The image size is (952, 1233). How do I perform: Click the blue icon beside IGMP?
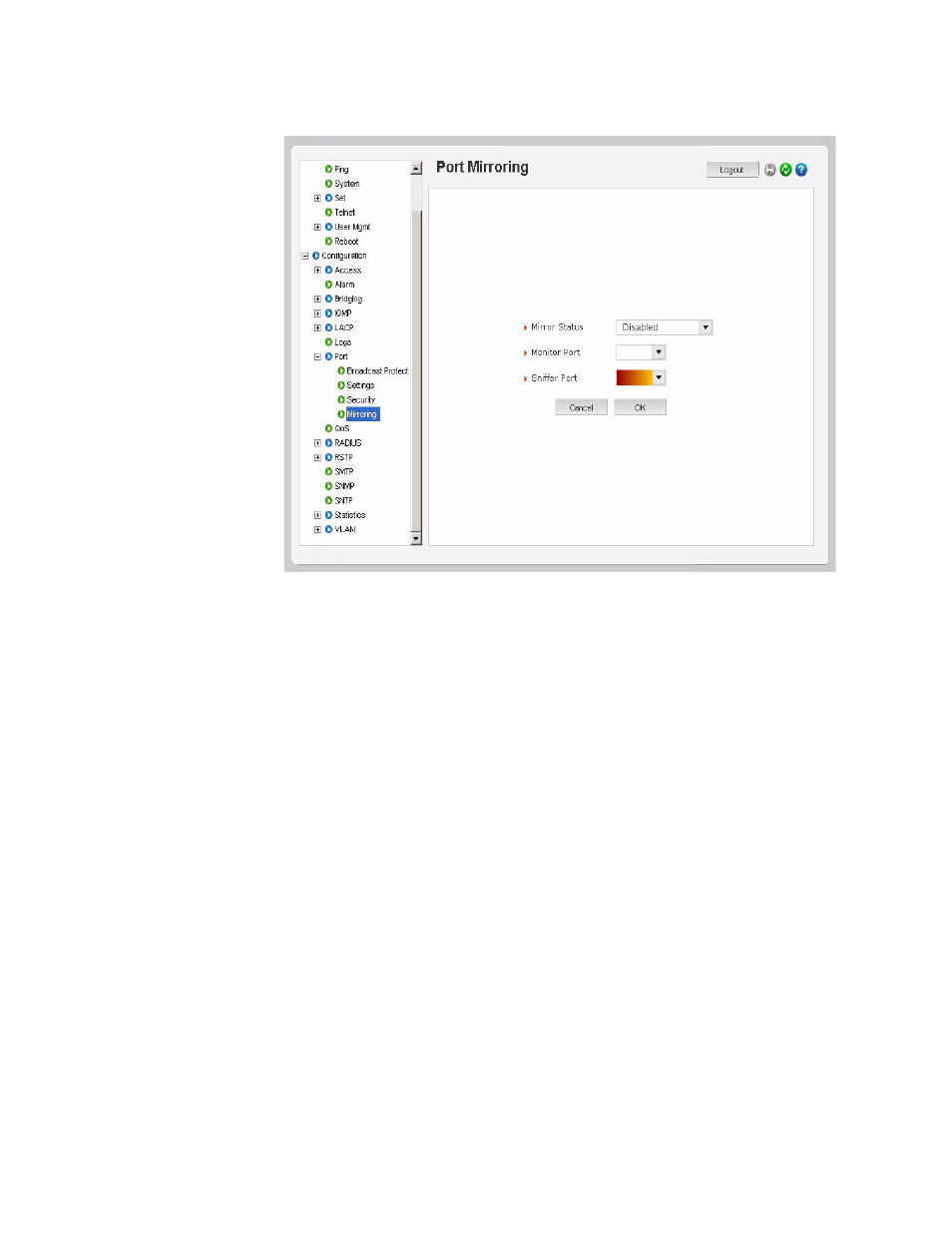click(328, 313)
